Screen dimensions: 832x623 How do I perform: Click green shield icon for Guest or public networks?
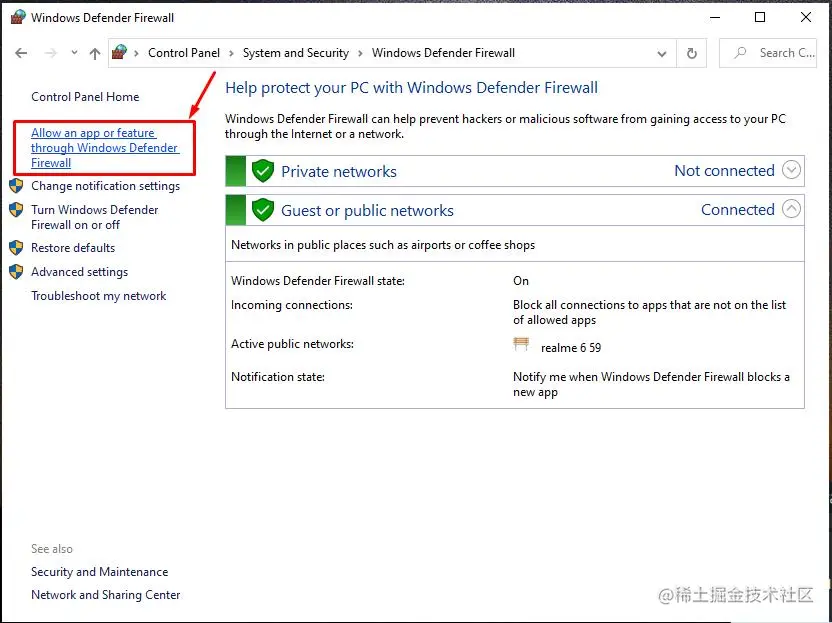pyautogui.click(x=263, y=210)
